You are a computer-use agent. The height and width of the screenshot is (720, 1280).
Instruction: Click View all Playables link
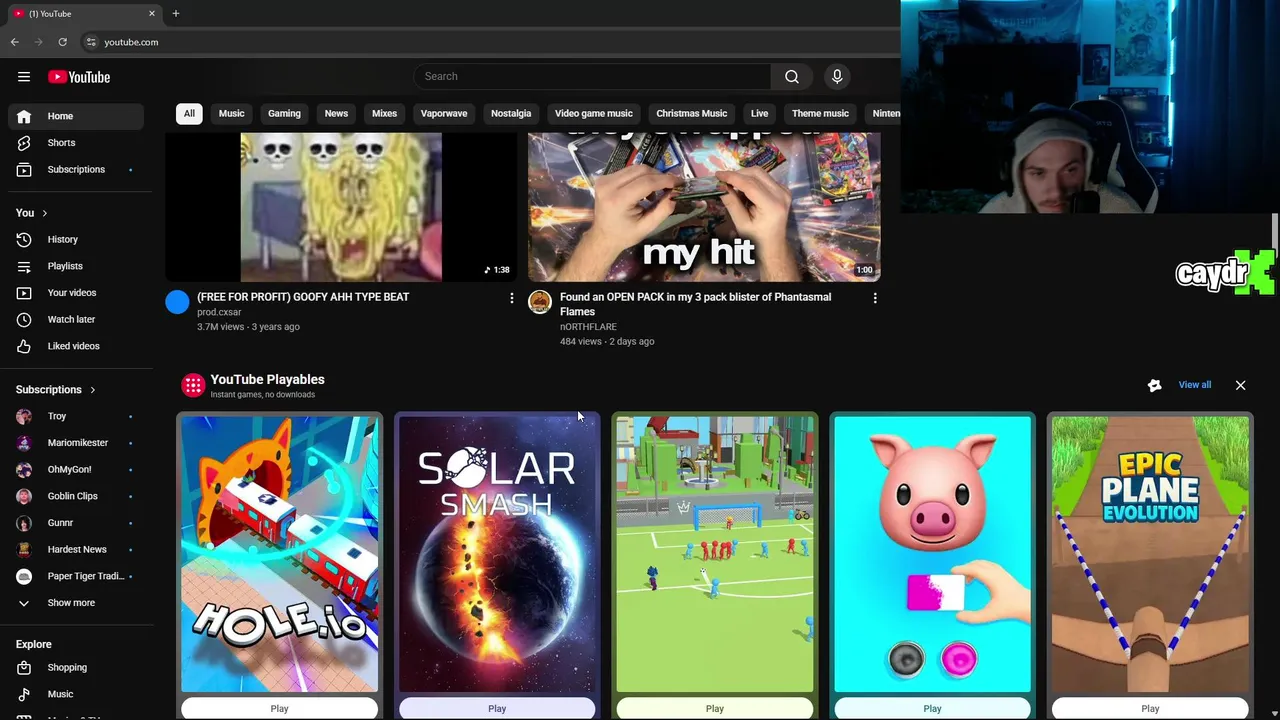point(1195,385)
